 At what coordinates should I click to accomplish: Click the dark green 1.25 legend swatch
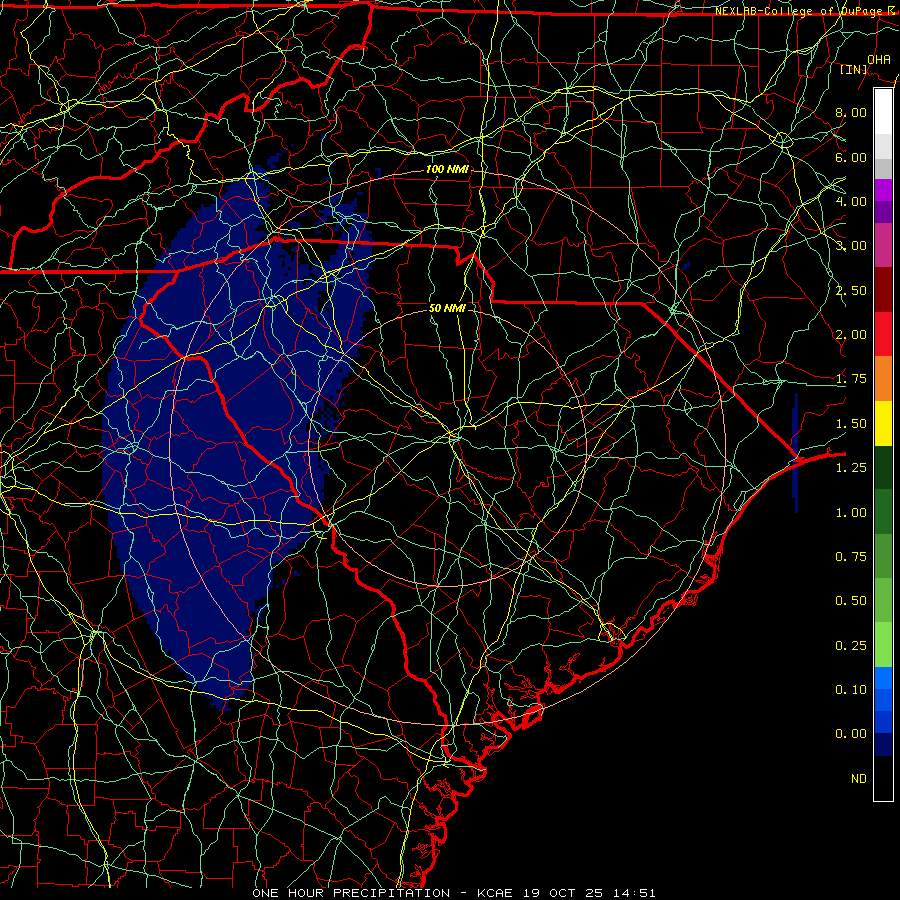point(883,468)
